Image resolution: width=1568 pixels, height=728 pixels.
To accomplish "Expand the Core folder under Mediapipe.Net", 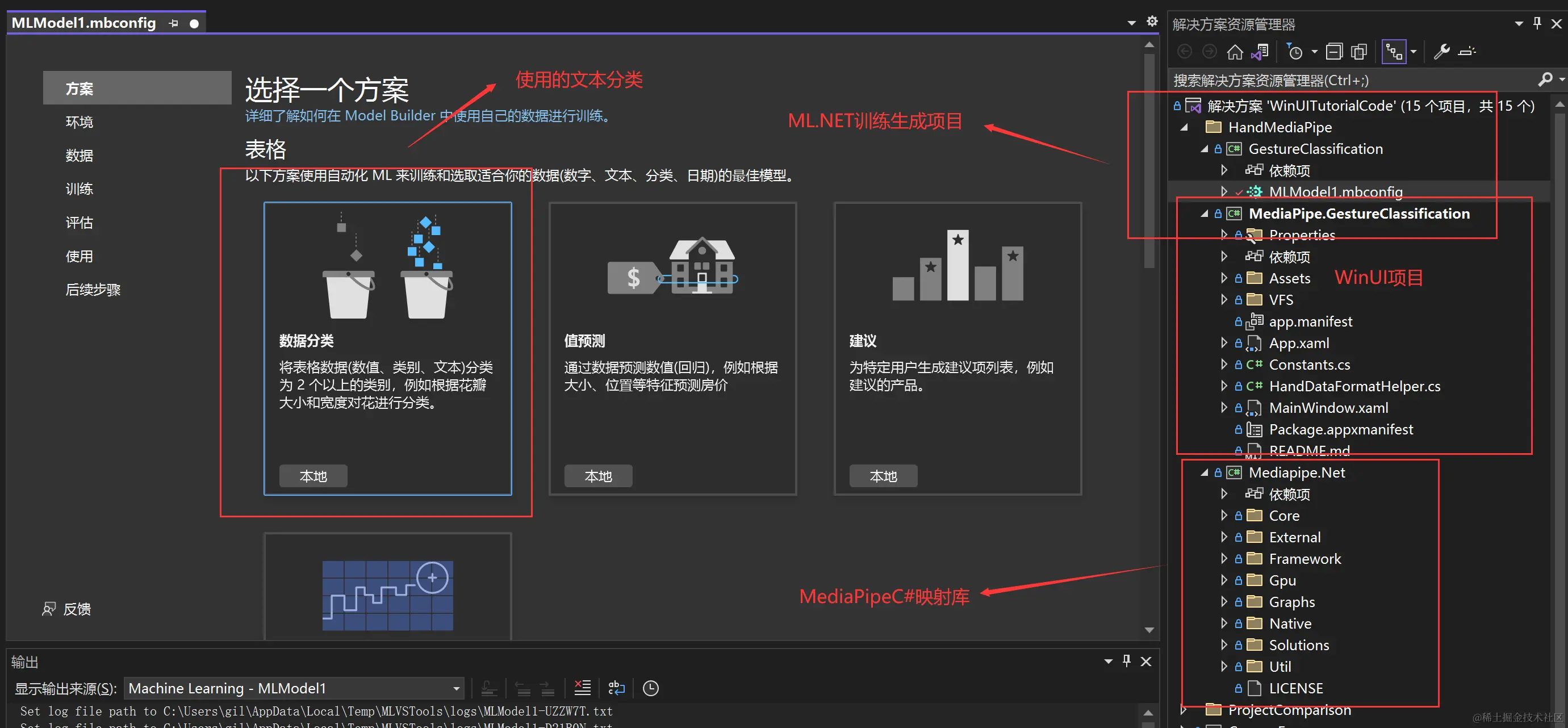I will (1223, 516).
